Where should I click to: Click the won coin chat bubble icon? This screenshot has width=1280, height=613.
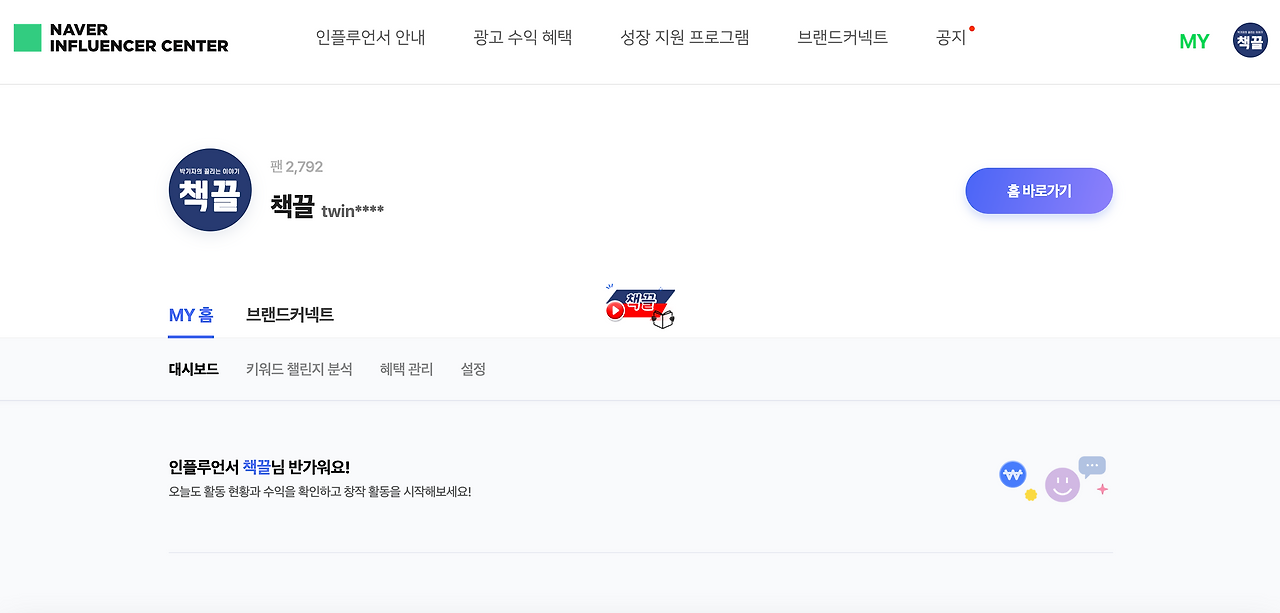[x=1012, y=476]
